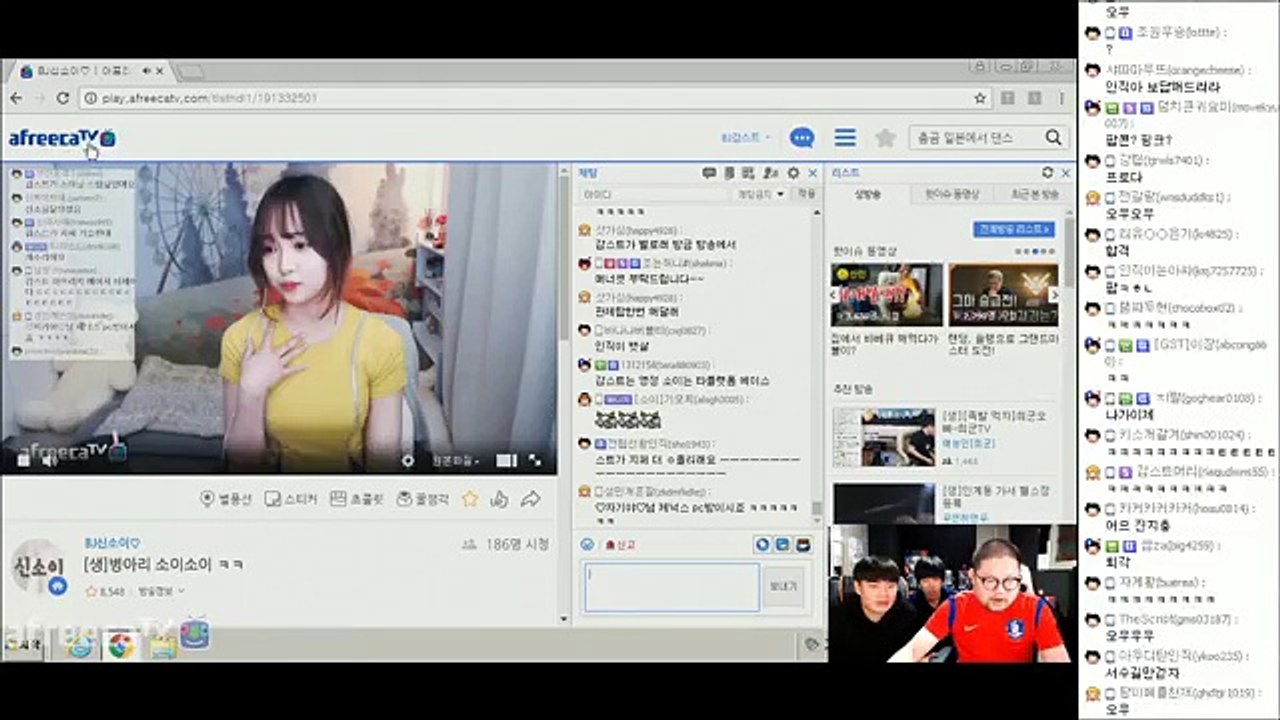This screenshot has width=1280, height=720.
Task: Open the hamburger list menu in header
Action: [845, 138]
